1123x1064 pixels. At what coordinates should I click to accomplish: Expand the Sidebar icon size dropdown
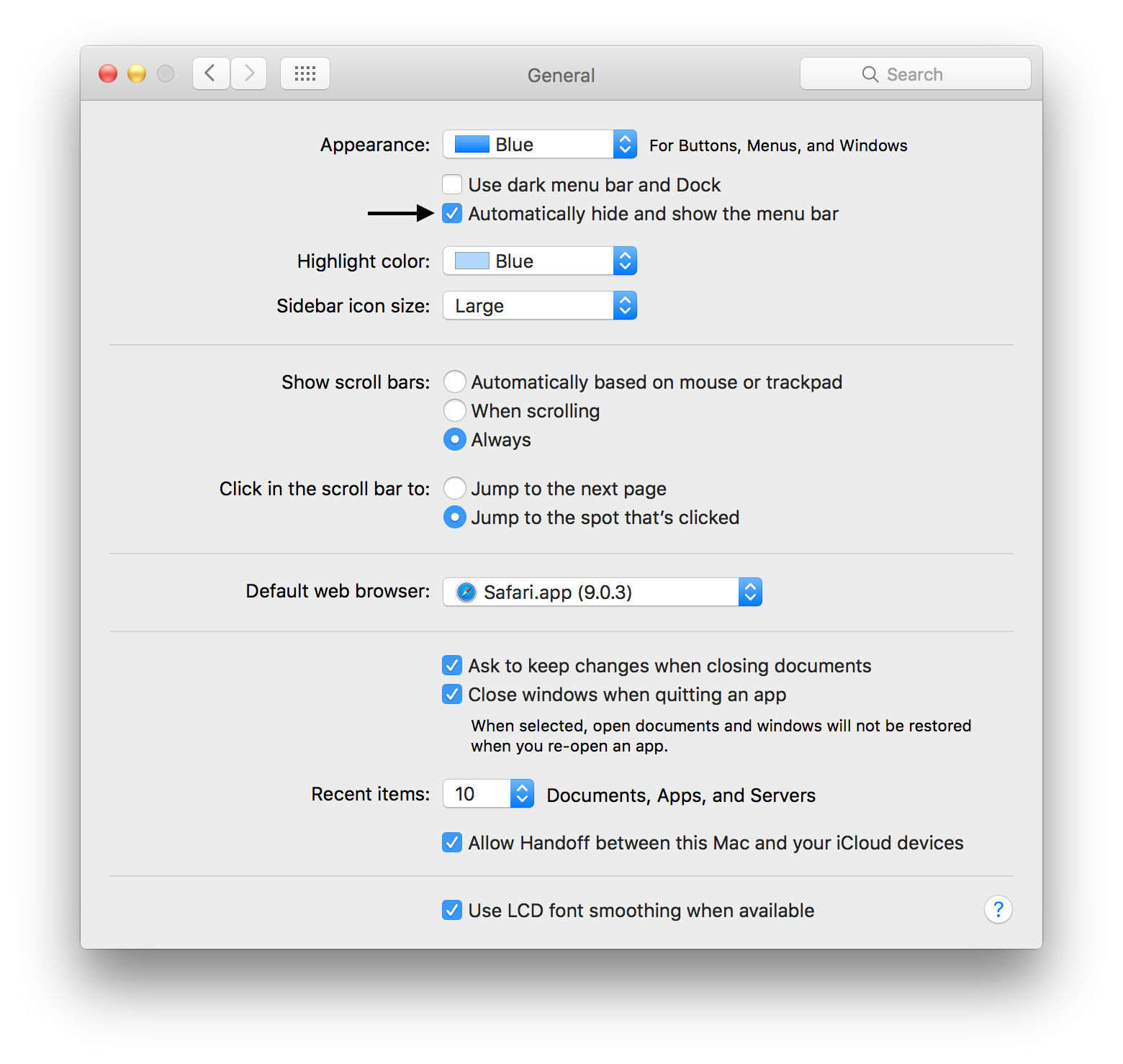[540, 305]
